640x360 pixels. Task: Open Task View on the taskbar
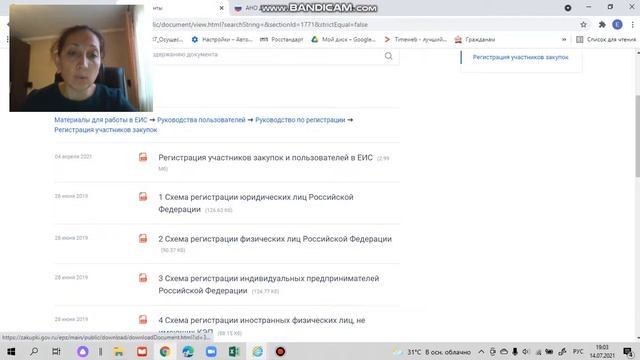pos(56,351)
